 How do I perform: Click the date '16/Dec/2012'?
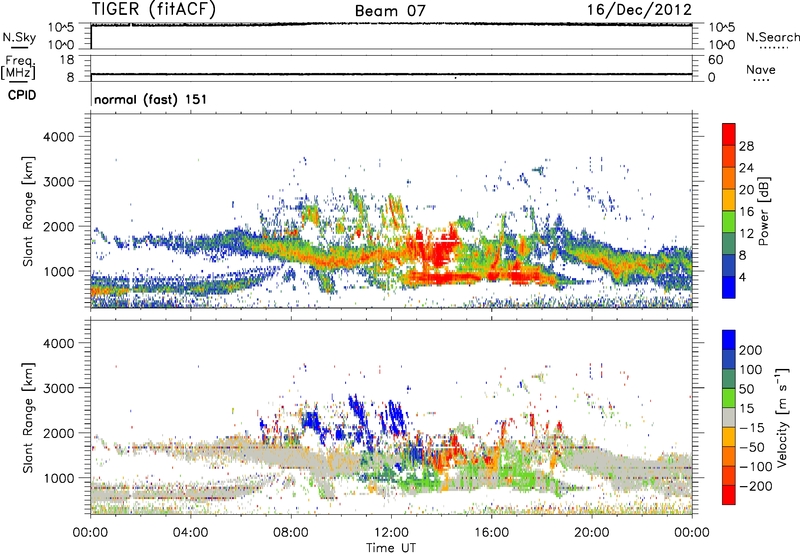[x=639, y=10]
